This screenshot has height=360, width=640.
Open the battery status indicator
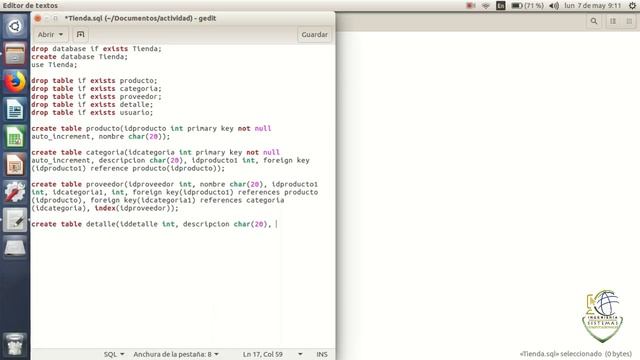point(527,6)
